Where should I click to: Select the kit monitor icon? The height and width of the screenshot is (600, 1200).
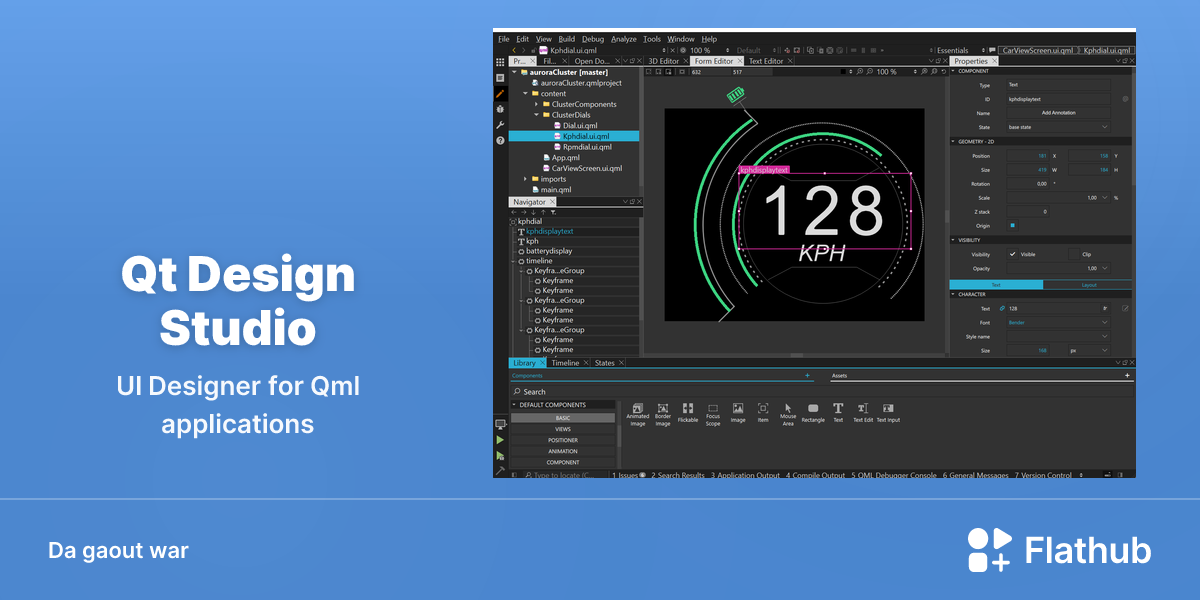500,424
